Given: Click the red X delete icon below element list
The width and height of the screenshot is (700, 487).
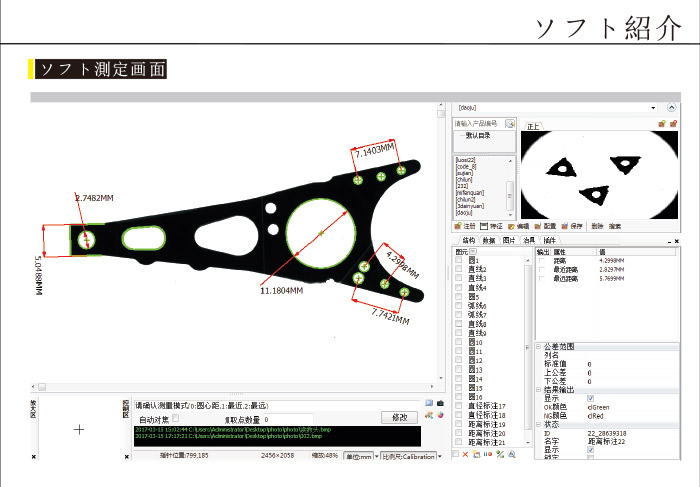Looking at the screenshot, I should [x=465, y=454].
